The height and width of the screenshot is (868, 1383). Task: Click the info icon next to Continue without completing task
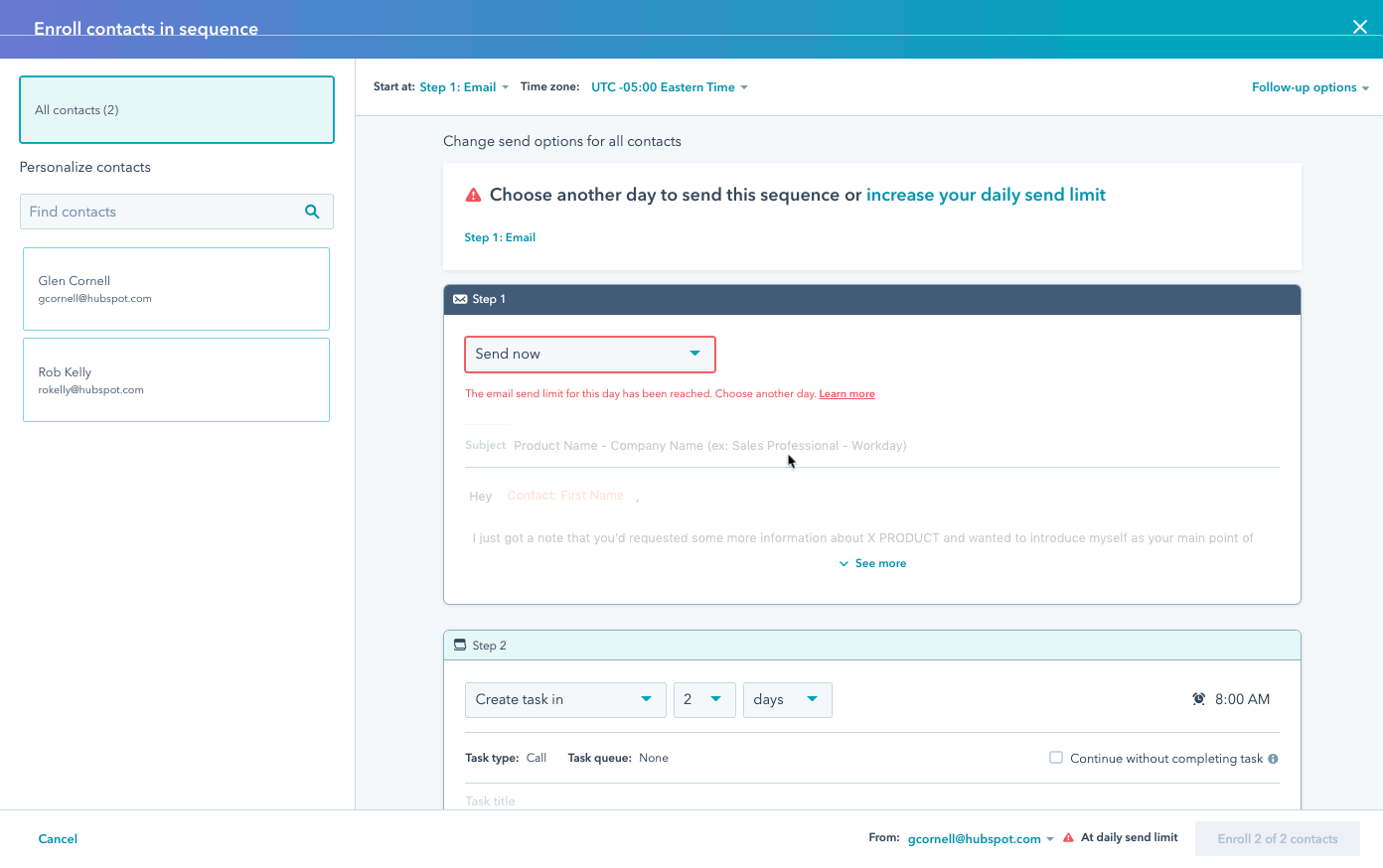[x=1273, y=759]
